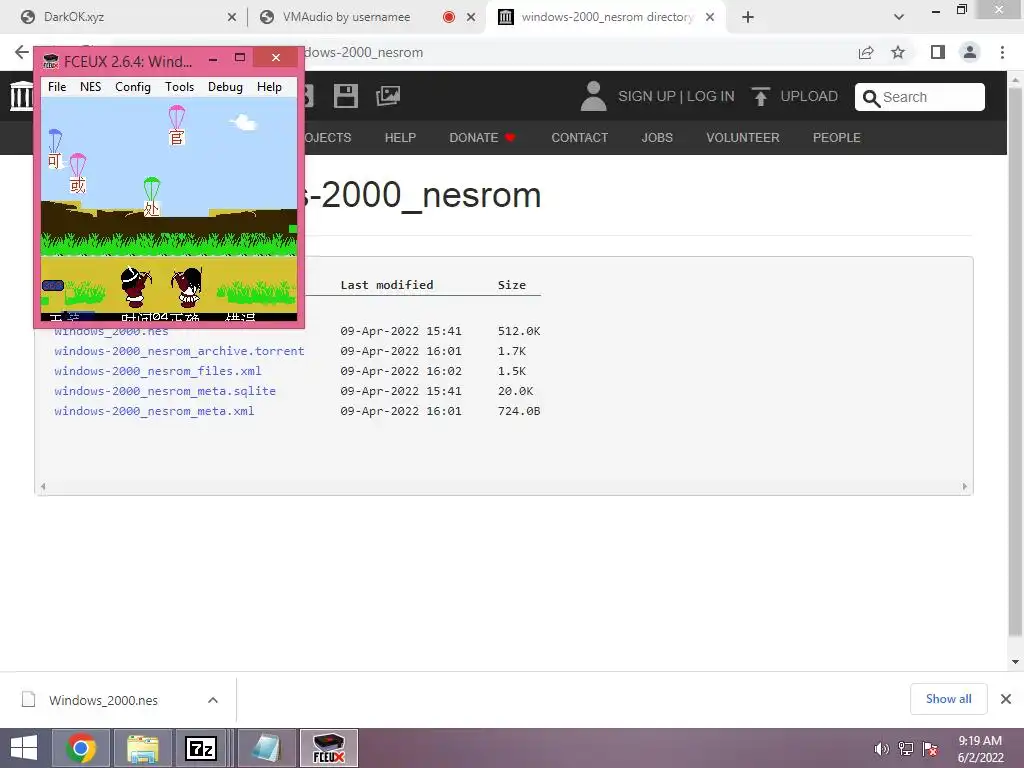Click the page vertical scrollbar down arrow
The image size is (1024, 768).
[1015, 662]
